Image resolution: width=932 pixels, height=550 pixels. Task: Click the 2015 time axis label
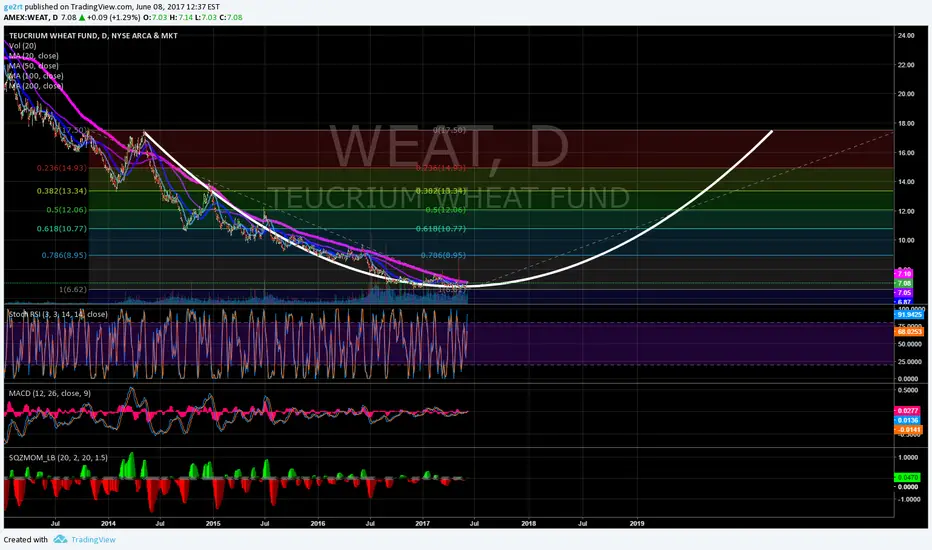[213, 524]
